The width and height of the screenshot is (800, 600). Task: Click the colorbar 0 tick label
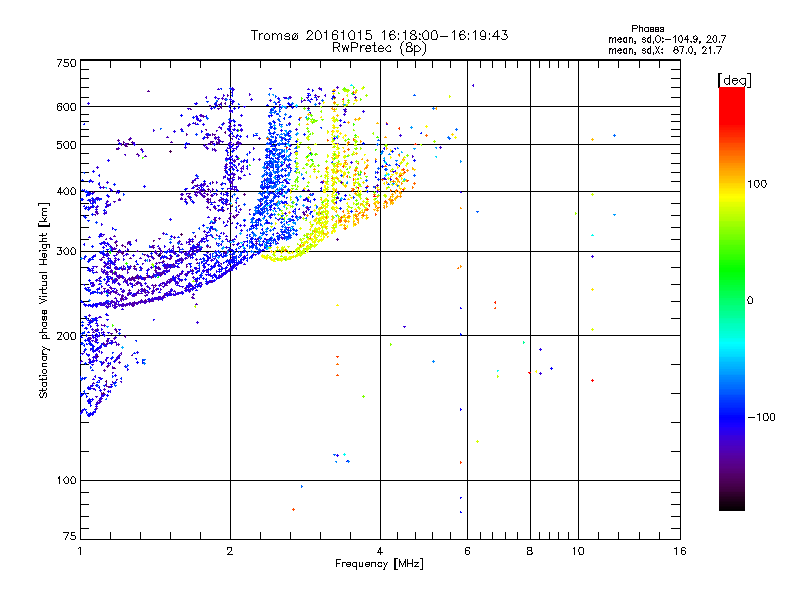(x=750, y=301)
